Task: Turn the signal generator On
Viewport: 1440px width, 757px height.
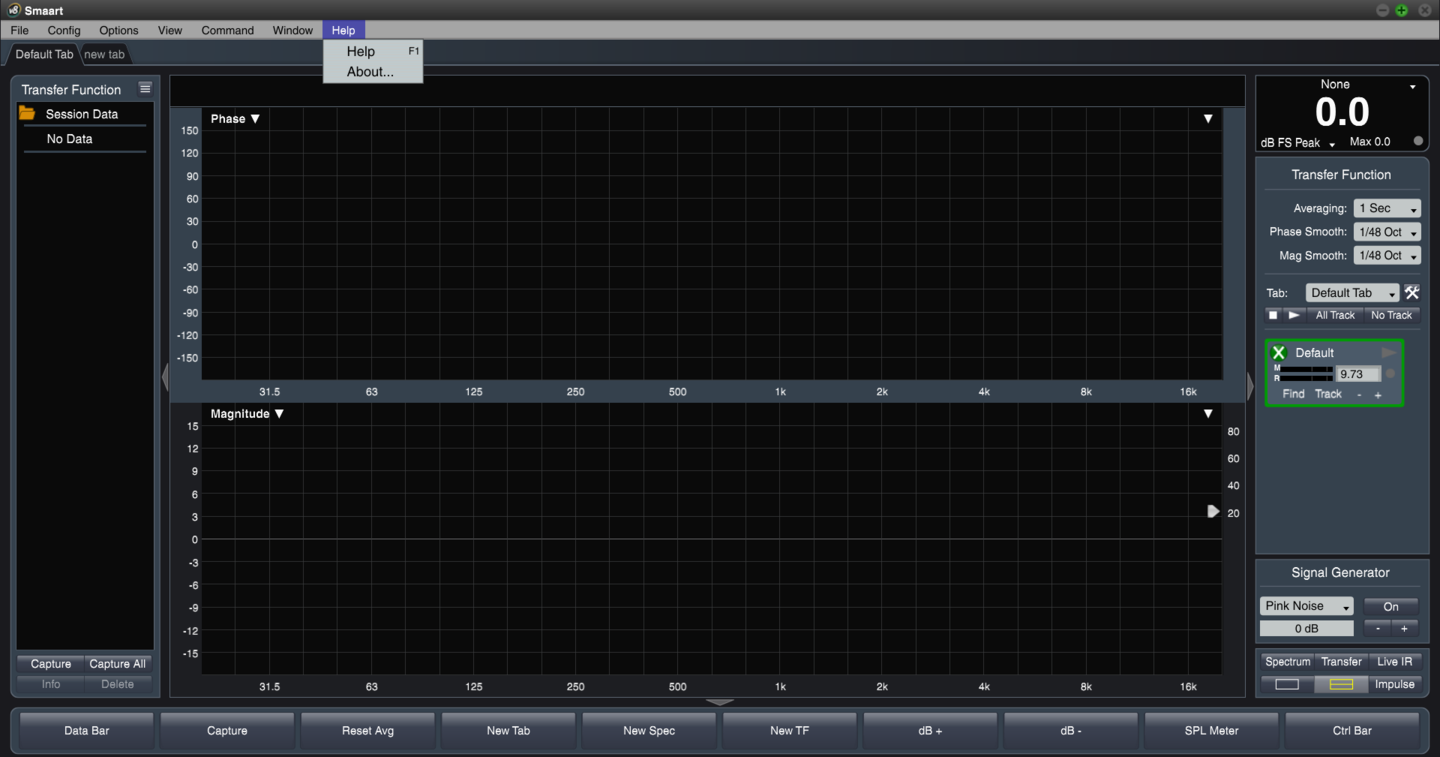Action: click(x=1390, y=606)
